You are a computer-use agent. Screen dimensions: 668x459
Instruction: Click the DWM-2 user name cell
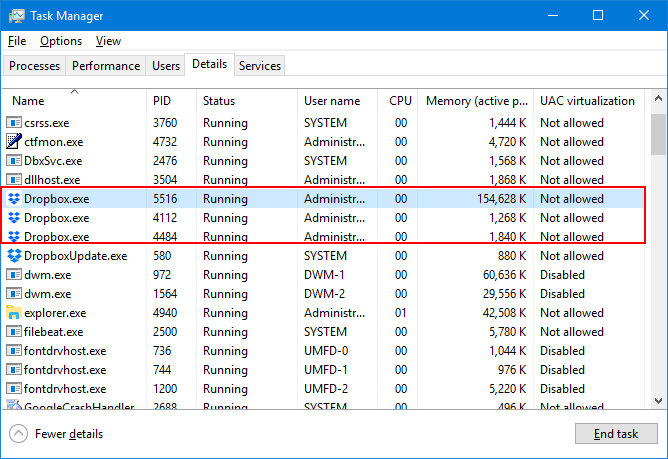pyautogui.click(x=324, y=294)
